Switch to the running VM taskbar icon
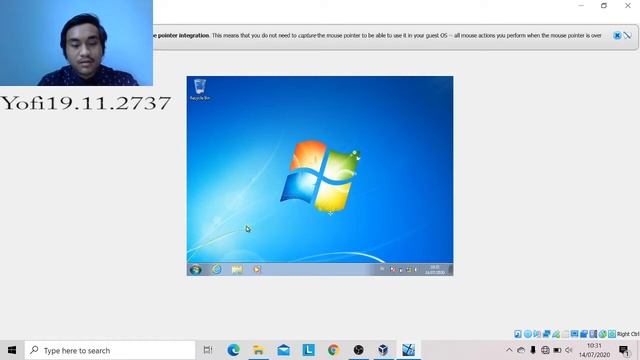Screen dimensions: 640x360 [x=408, y=350]
